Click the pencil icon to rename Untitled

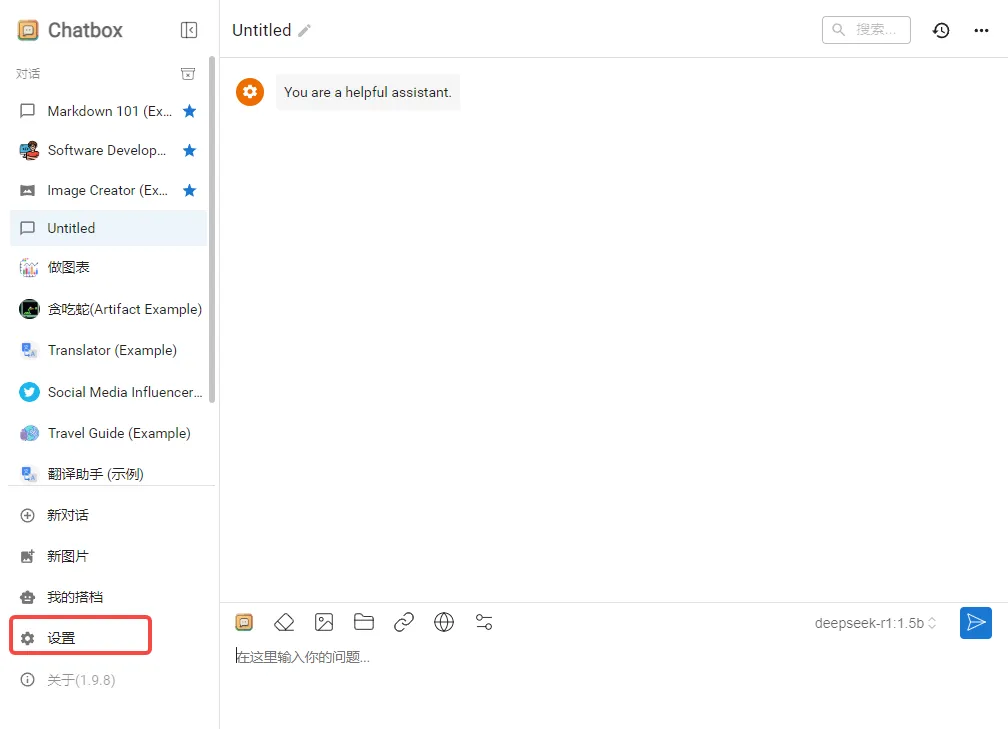pos(305,31)
